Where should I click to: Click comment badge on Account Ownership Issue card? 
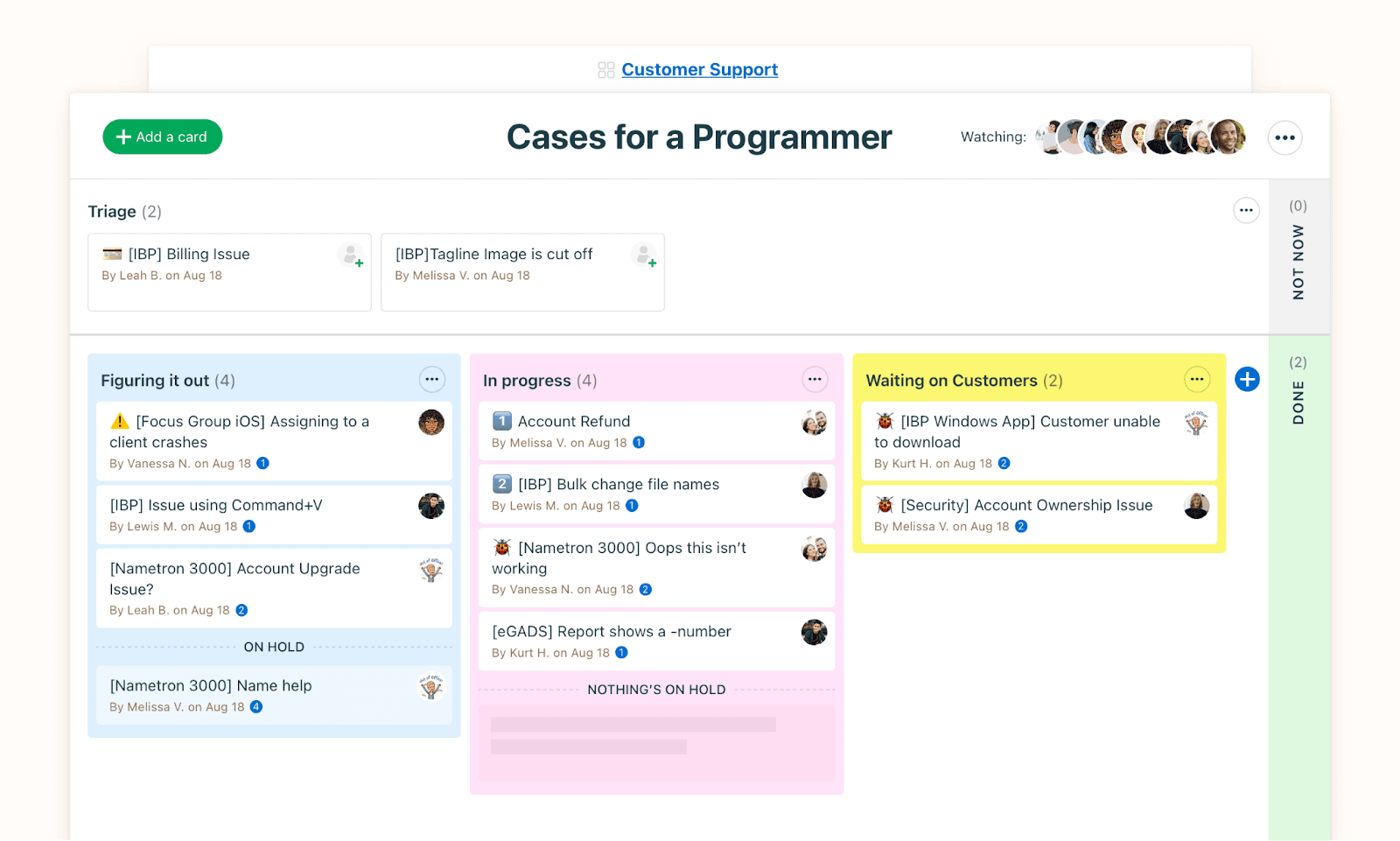point(1021,526)
